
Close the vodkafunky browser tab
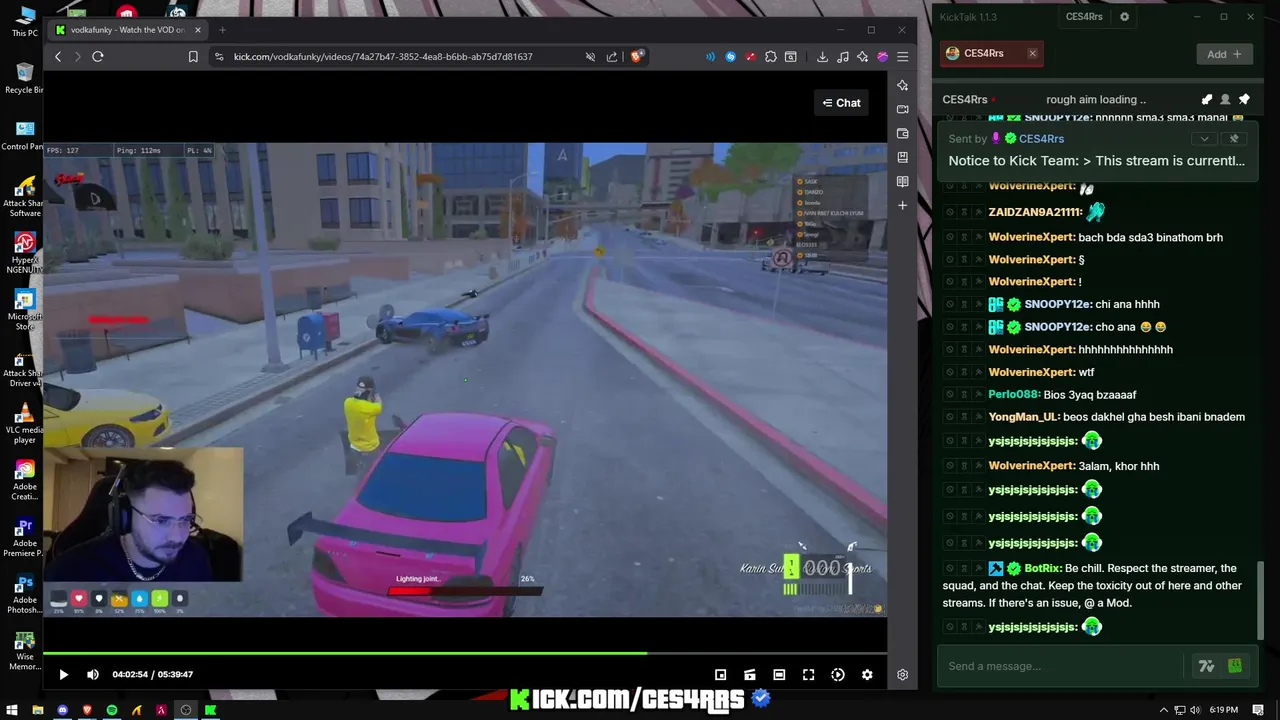197,30
